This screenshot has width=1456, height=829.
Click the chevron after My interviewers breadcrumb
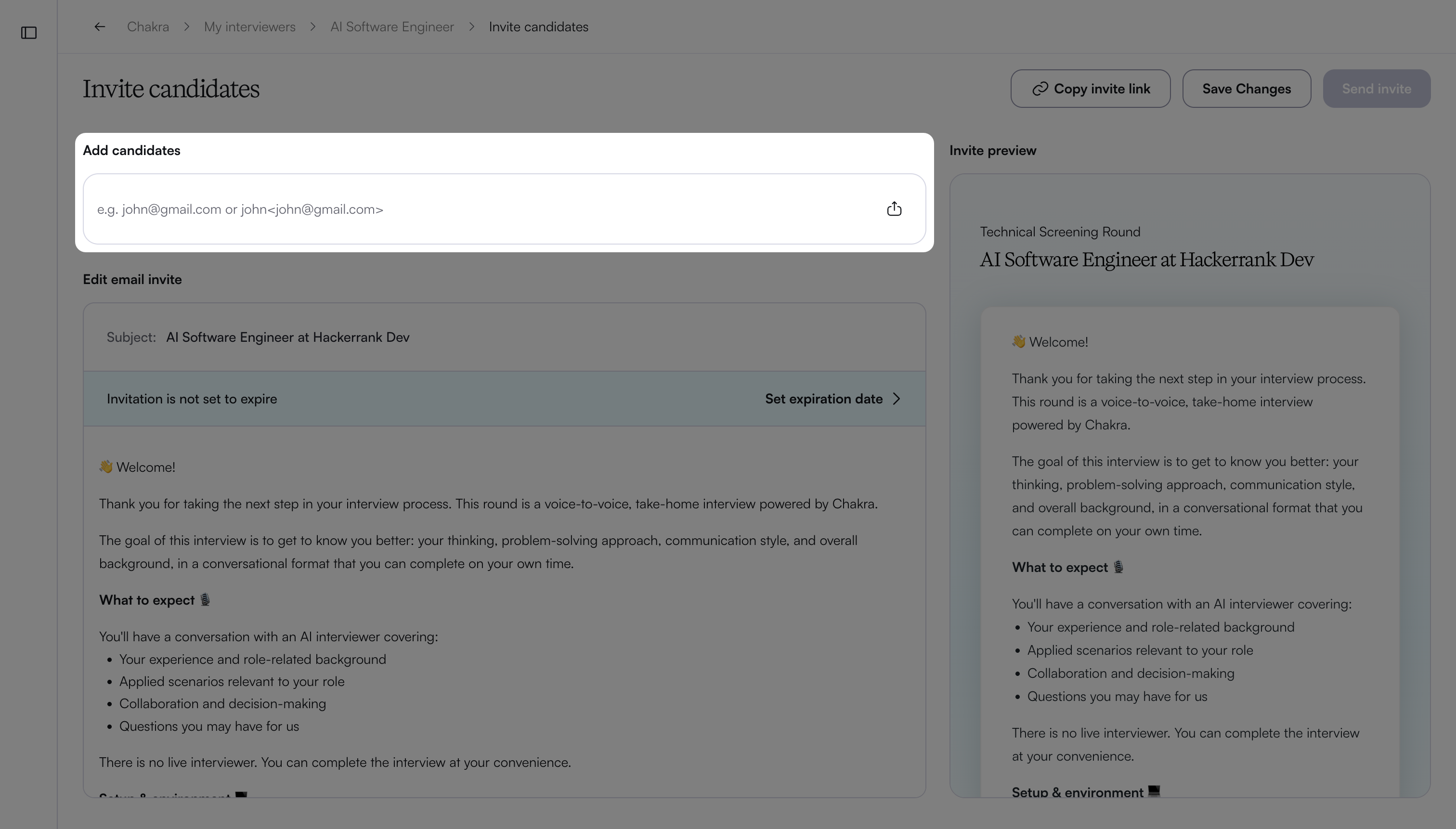coord(313,27)
